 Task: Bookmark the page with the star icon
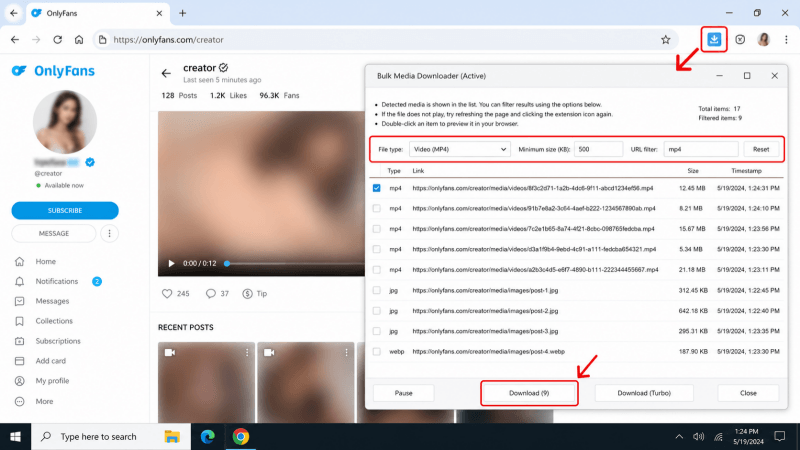665,40
